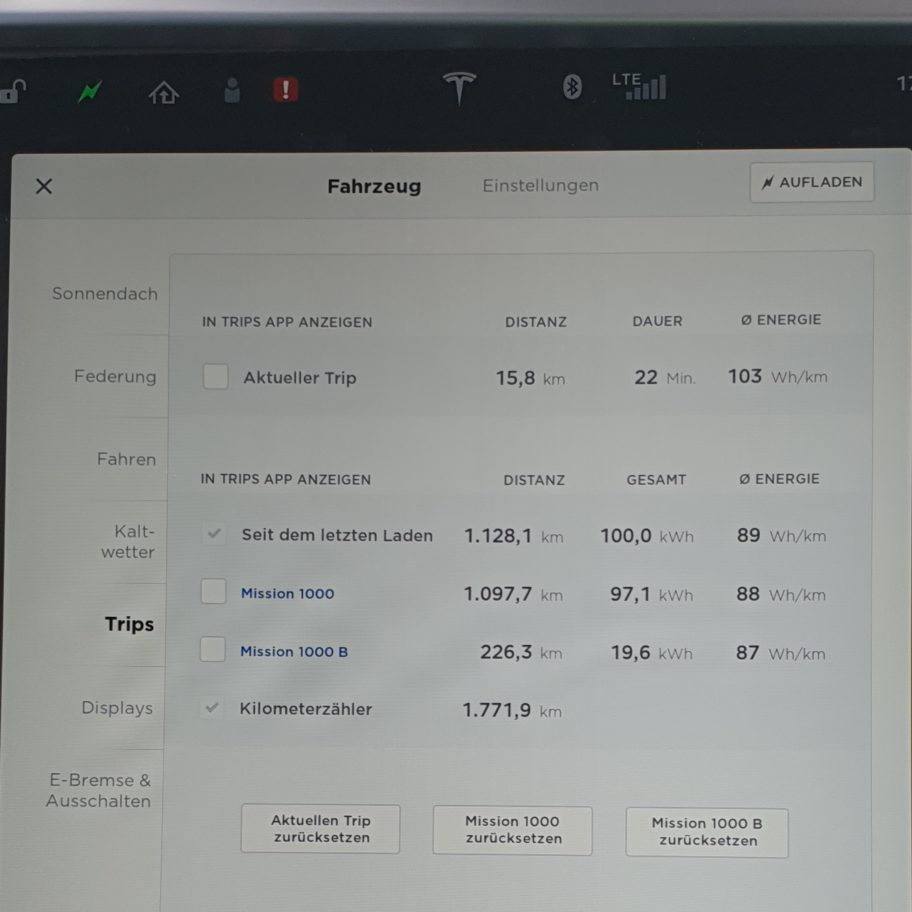This screenshot has width=912, height=912.
Task: Tap the DAUER column header
Action: pyautogui.click(x=657, y=321)
